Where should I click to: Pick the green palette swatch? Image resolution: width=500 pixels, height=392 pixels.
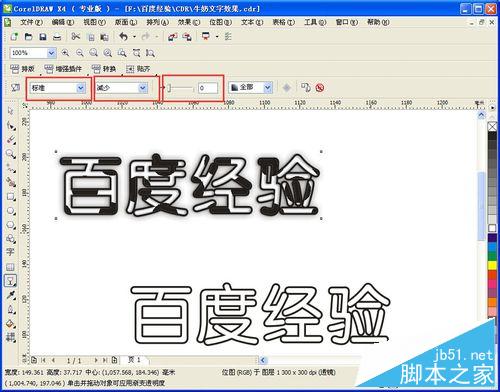click(x=492, y=256)
